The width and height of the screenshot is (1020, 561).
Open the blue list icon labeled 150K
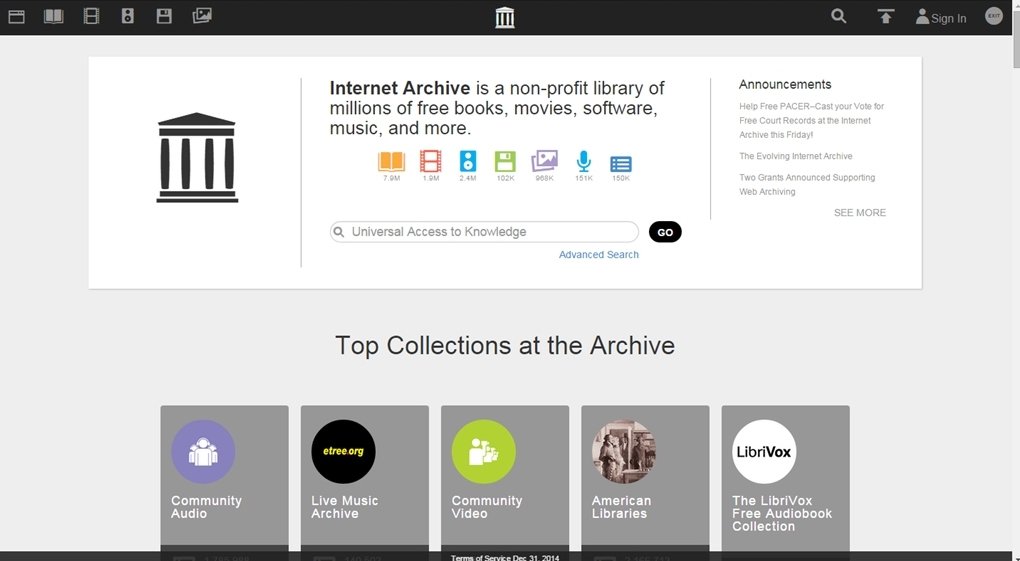pos(621,163)
